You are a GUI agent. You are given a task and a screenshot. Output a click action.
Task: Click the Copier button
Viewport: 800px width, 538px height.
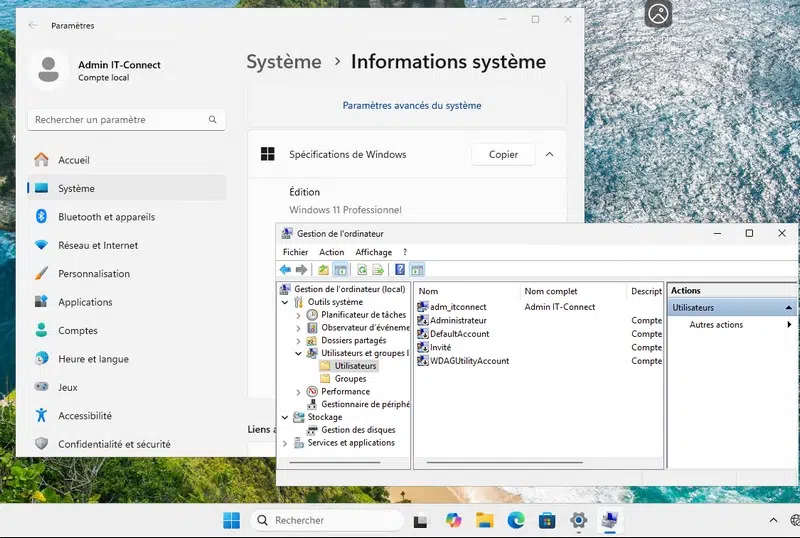click(x=503, y=155)
